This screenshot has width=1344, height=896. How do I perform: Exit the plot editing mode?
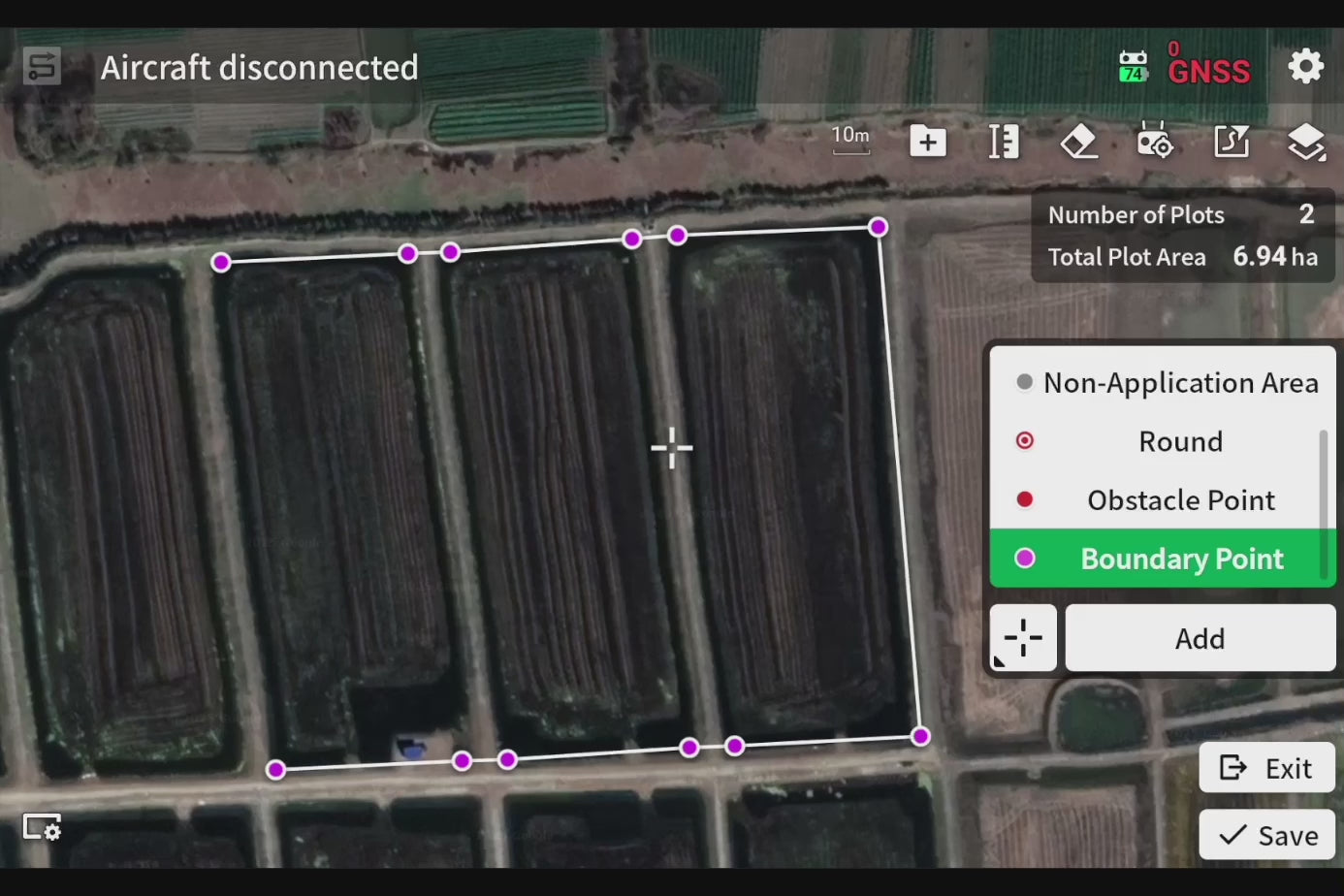tap(1266, 768)
